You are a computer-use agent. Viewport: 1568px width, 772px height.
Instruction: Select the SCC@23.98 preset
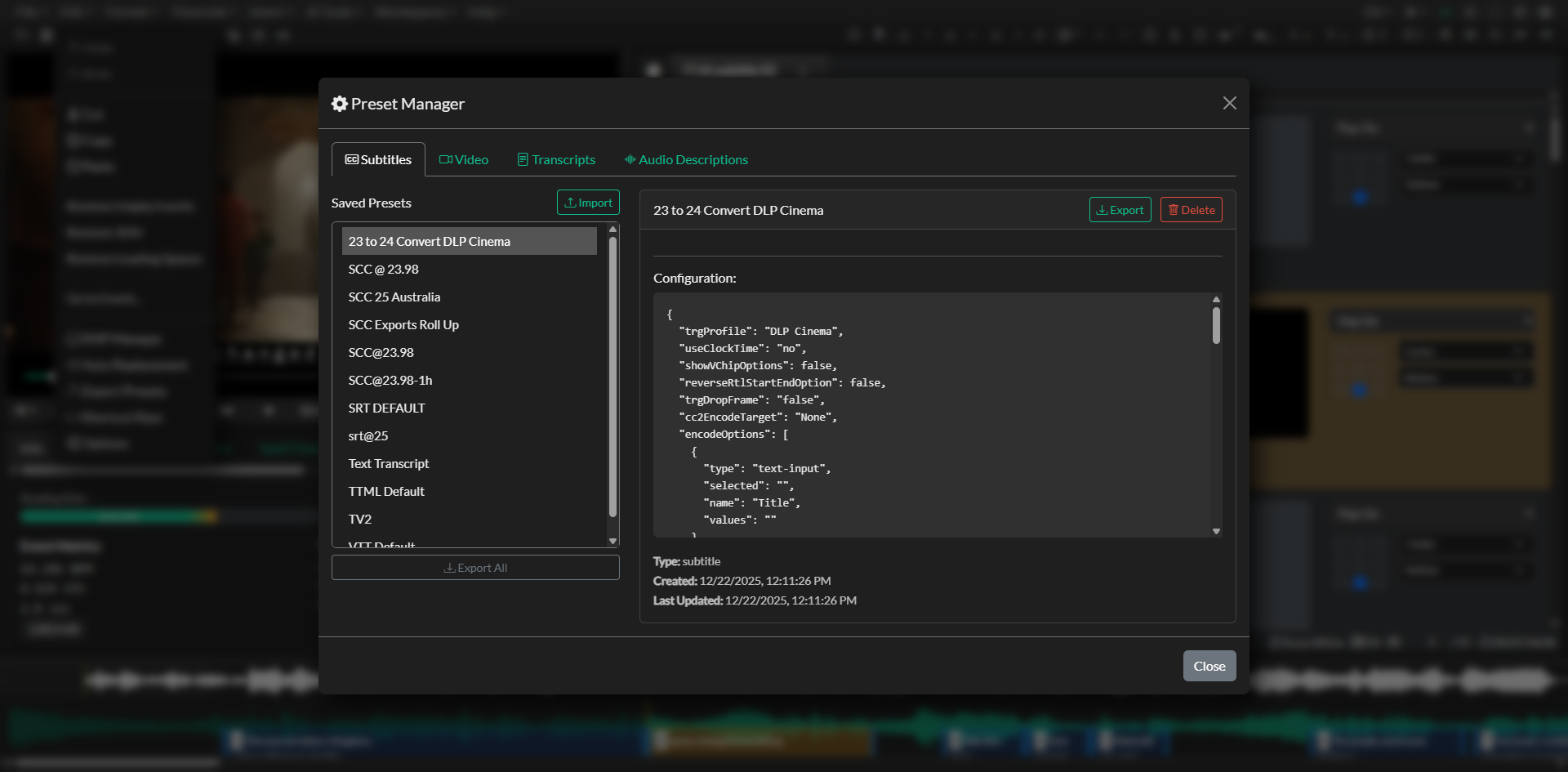pos(470,352)
